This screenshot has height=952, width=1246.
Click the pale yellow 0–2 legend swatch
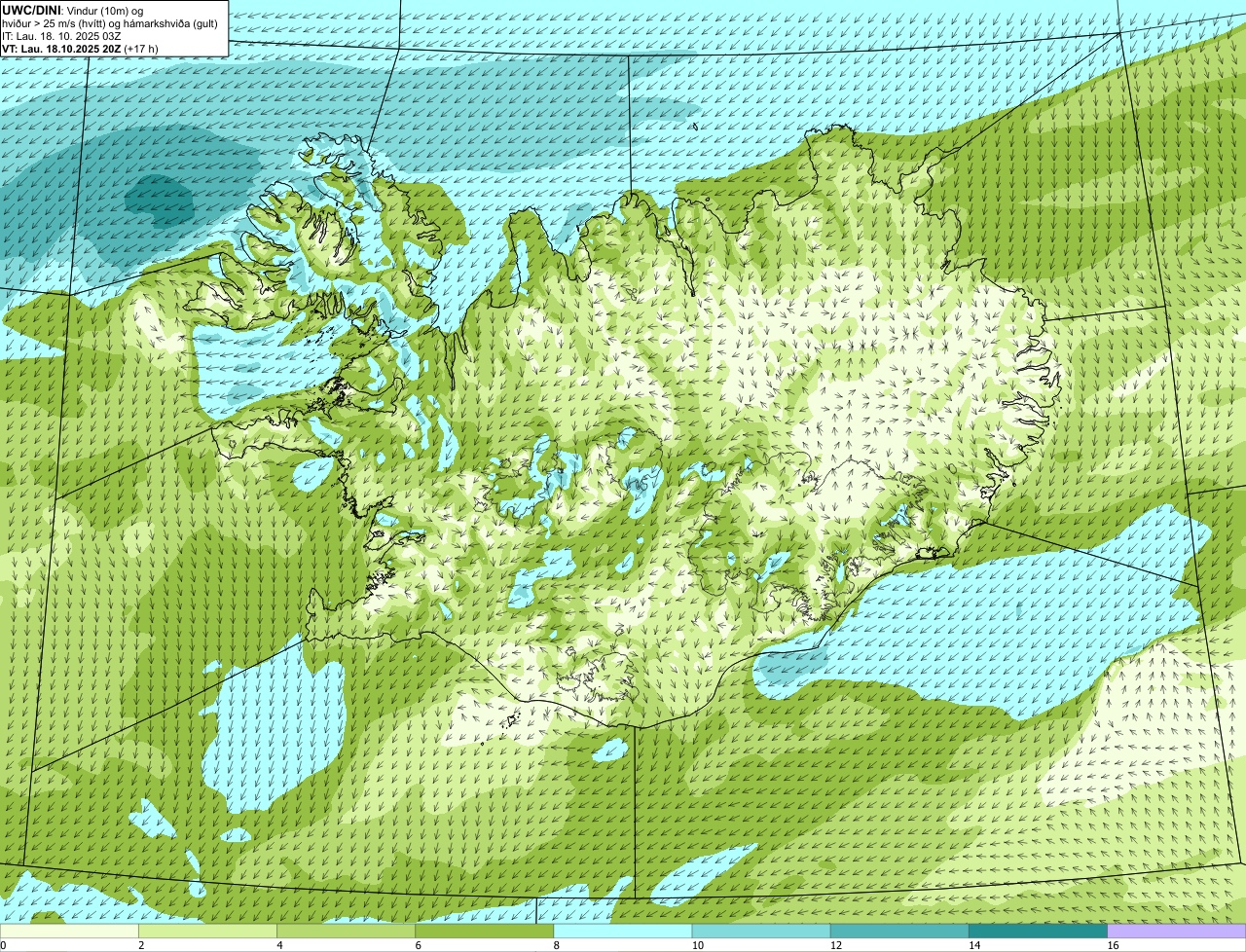(69, 932)
